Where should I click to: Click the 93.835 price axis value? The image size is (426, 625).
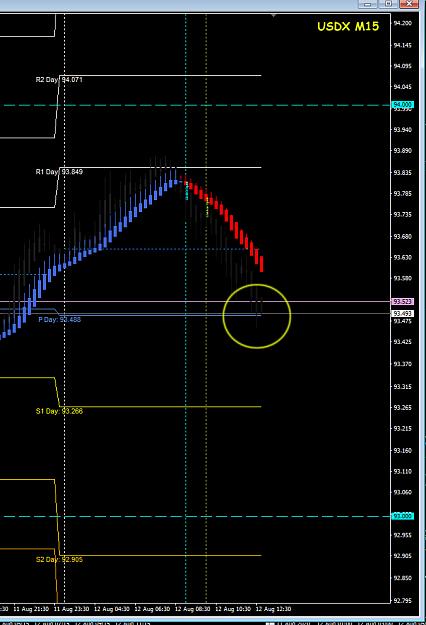point(402,173)
